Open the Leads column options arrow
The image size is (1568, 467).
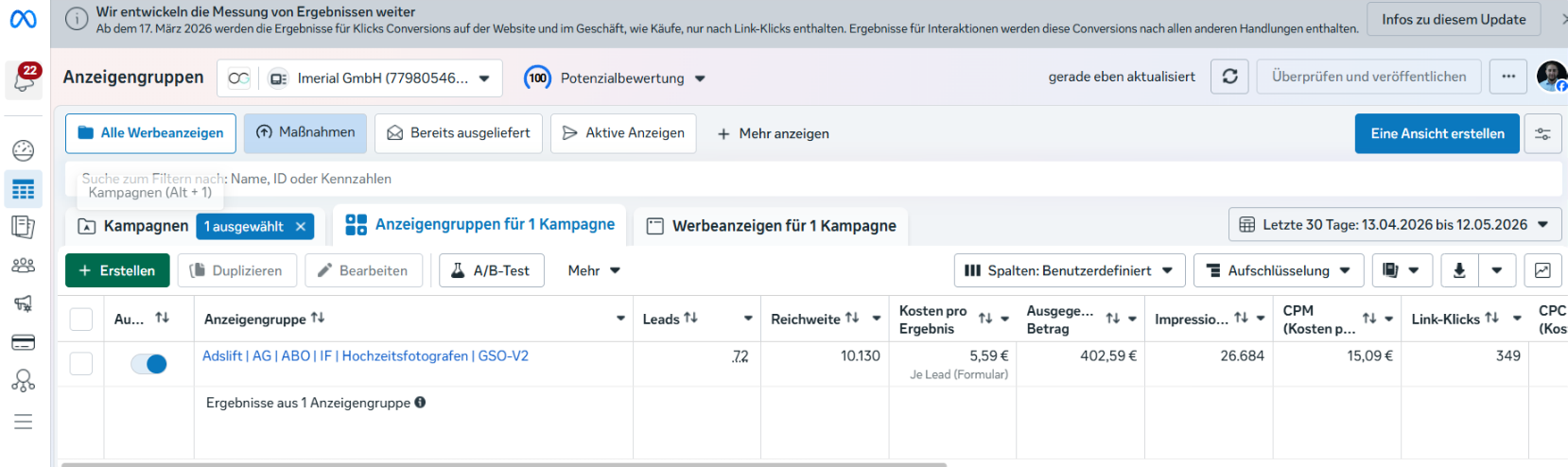click(x=748, y=319)
